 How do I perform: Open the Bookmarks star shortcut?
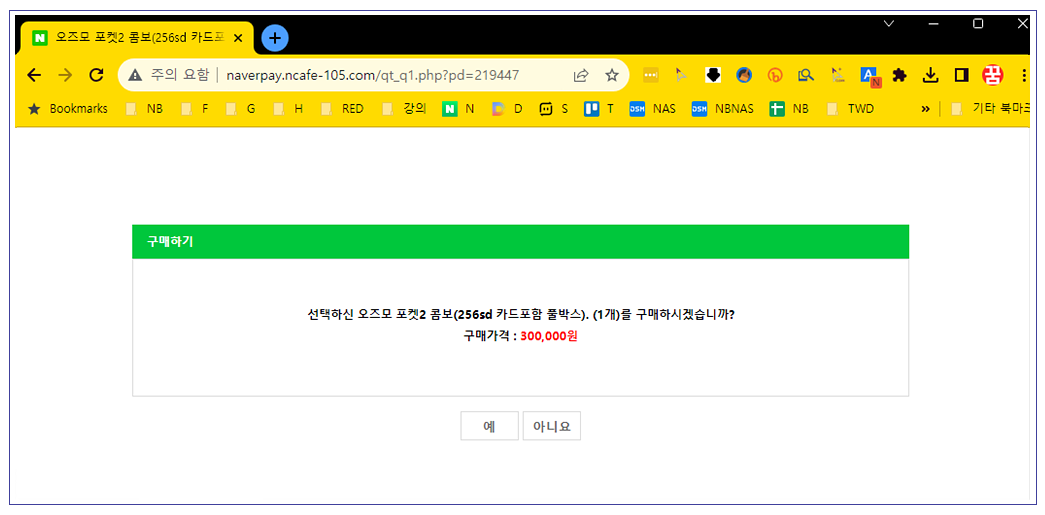67,109
